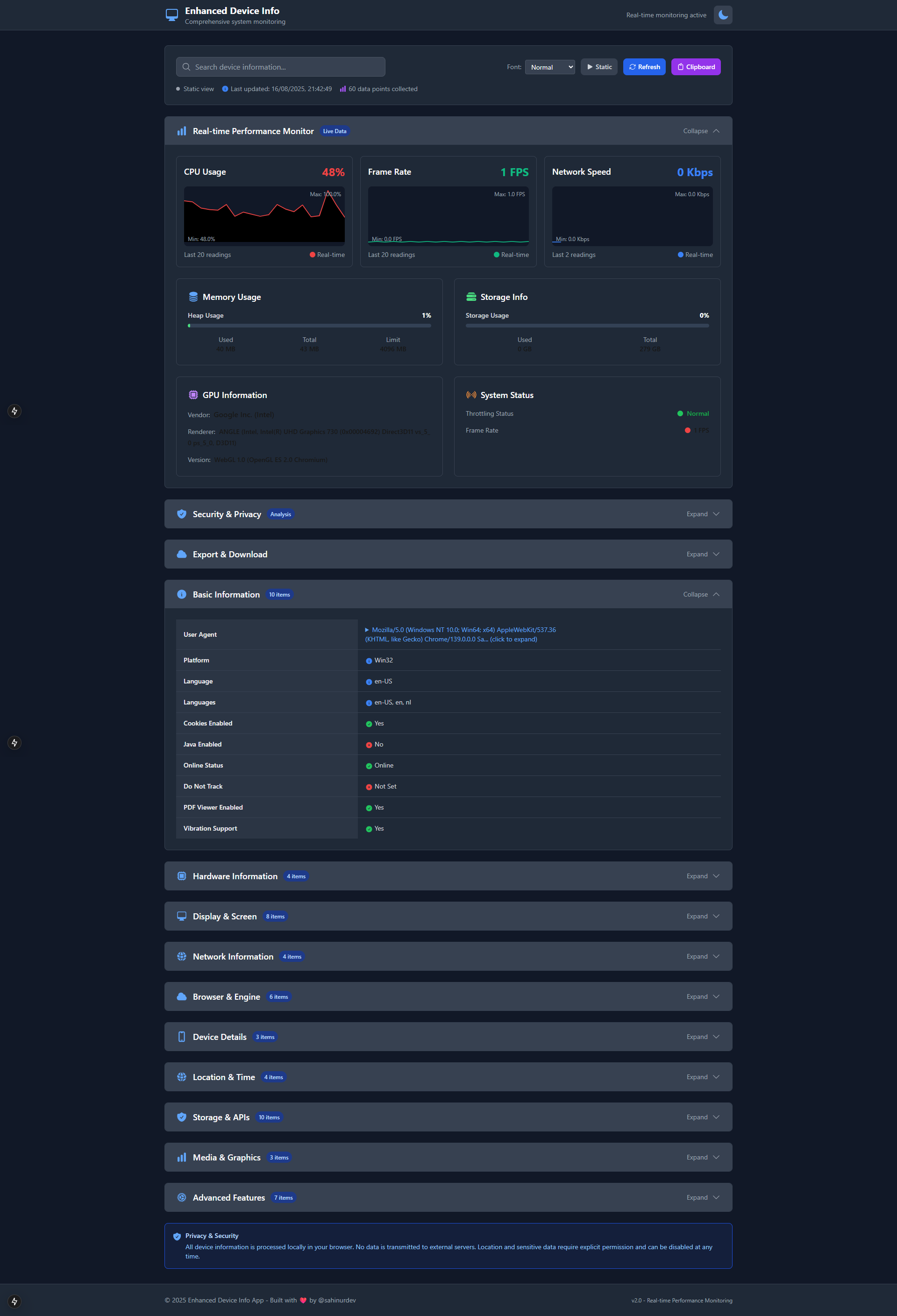This screenshot has width=897, height=1316.
Task: Toggle dark mode moon icon
Action: 723,15
